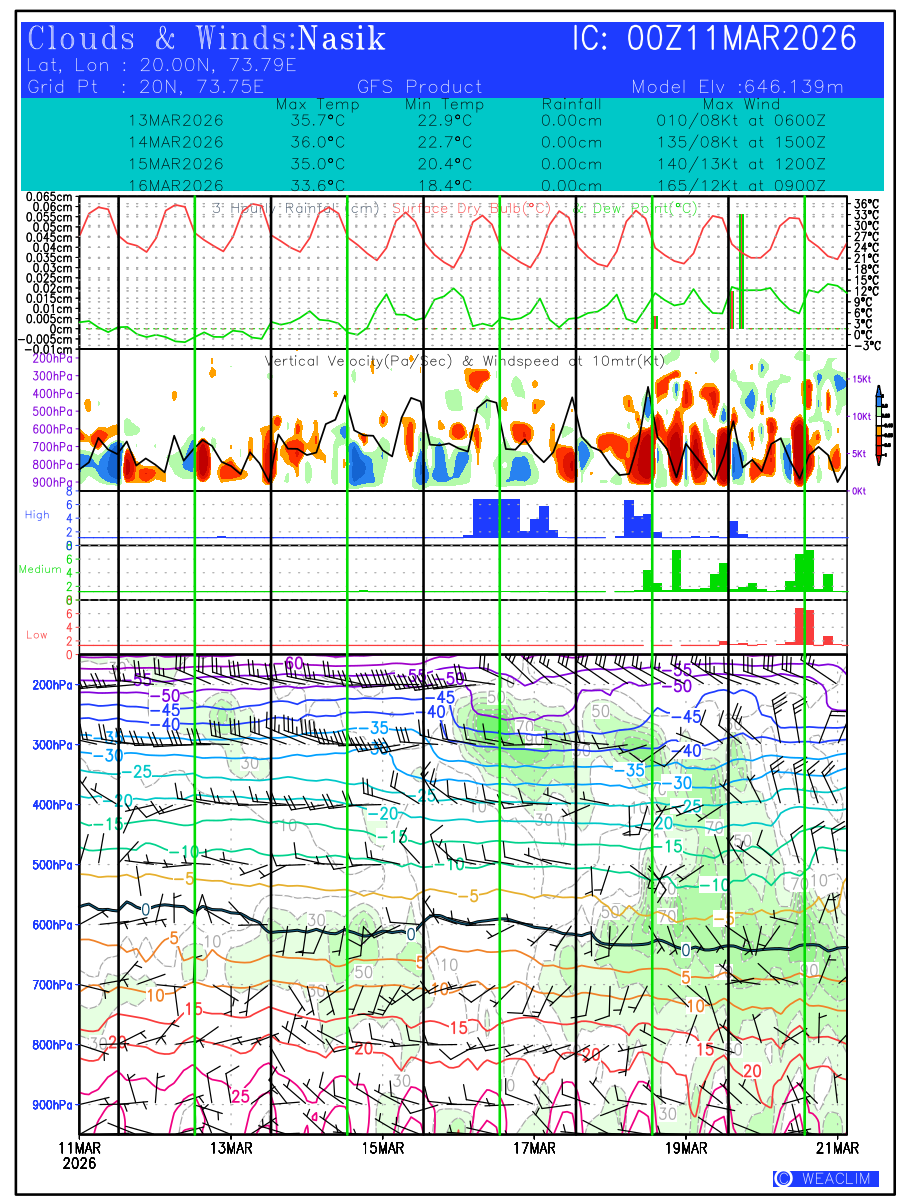Click the Nasik location name in the title
This screenshot has width=900, height=1200.
pyautogui.click(x=342, y=39)
